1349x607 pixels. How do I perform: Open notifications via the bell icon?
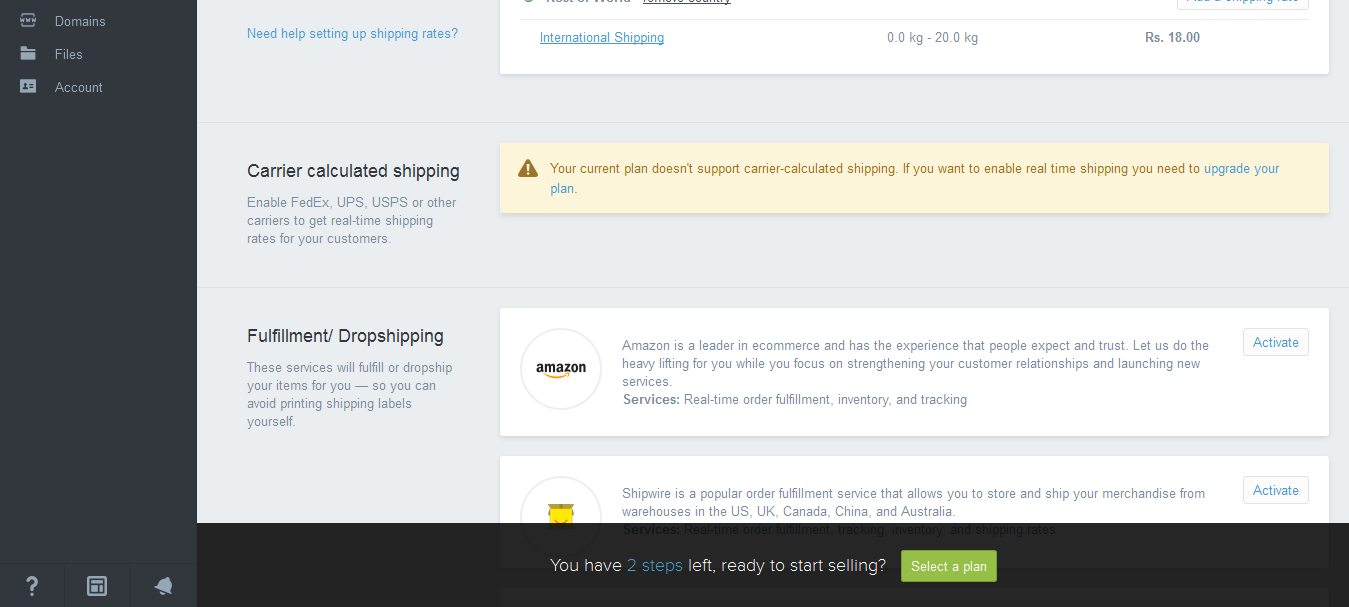[x=163, y=586]
